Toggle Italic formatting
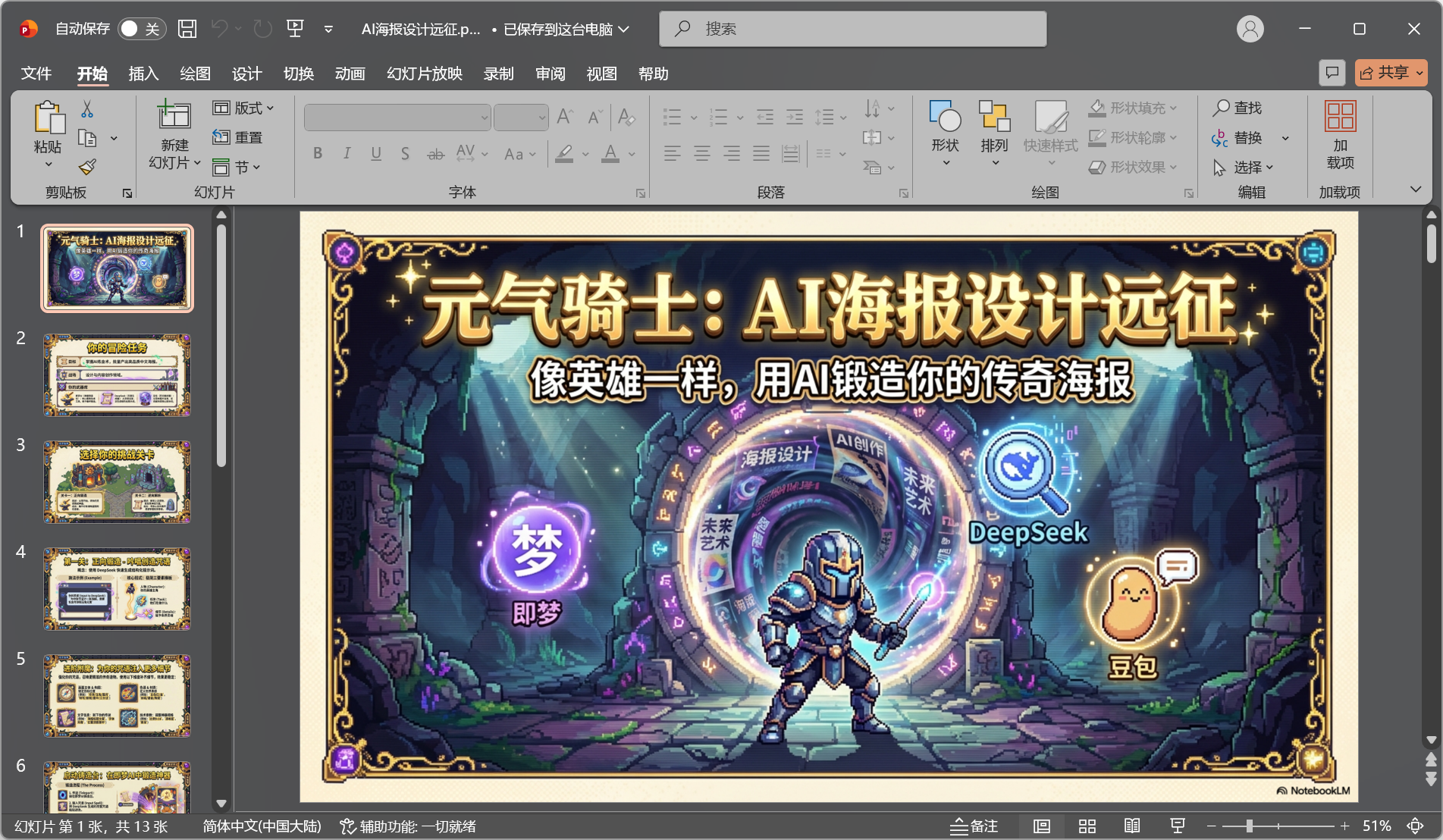The image size is (1443, 840). [x=347, y=154]
